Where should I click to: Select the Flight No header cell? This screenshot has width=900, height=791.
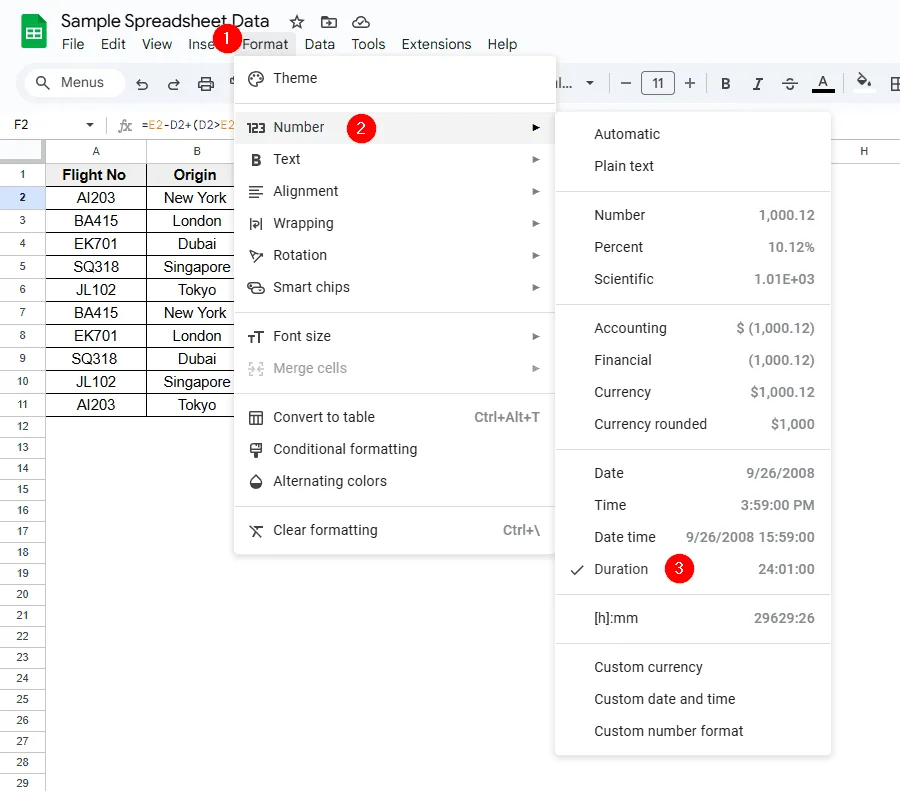(96, 175)
